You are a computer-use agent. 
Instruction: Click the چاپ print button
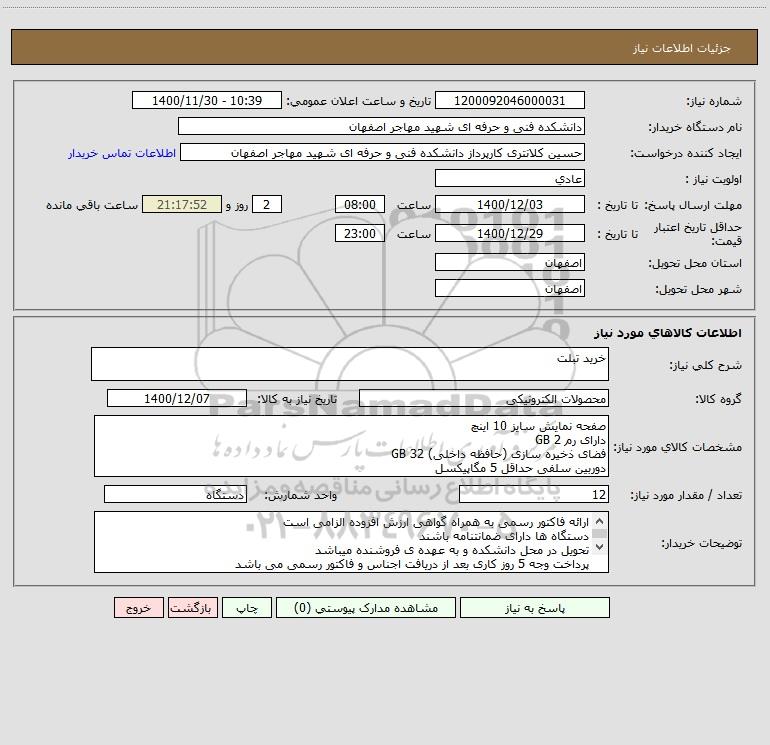[x=247, y=608]
